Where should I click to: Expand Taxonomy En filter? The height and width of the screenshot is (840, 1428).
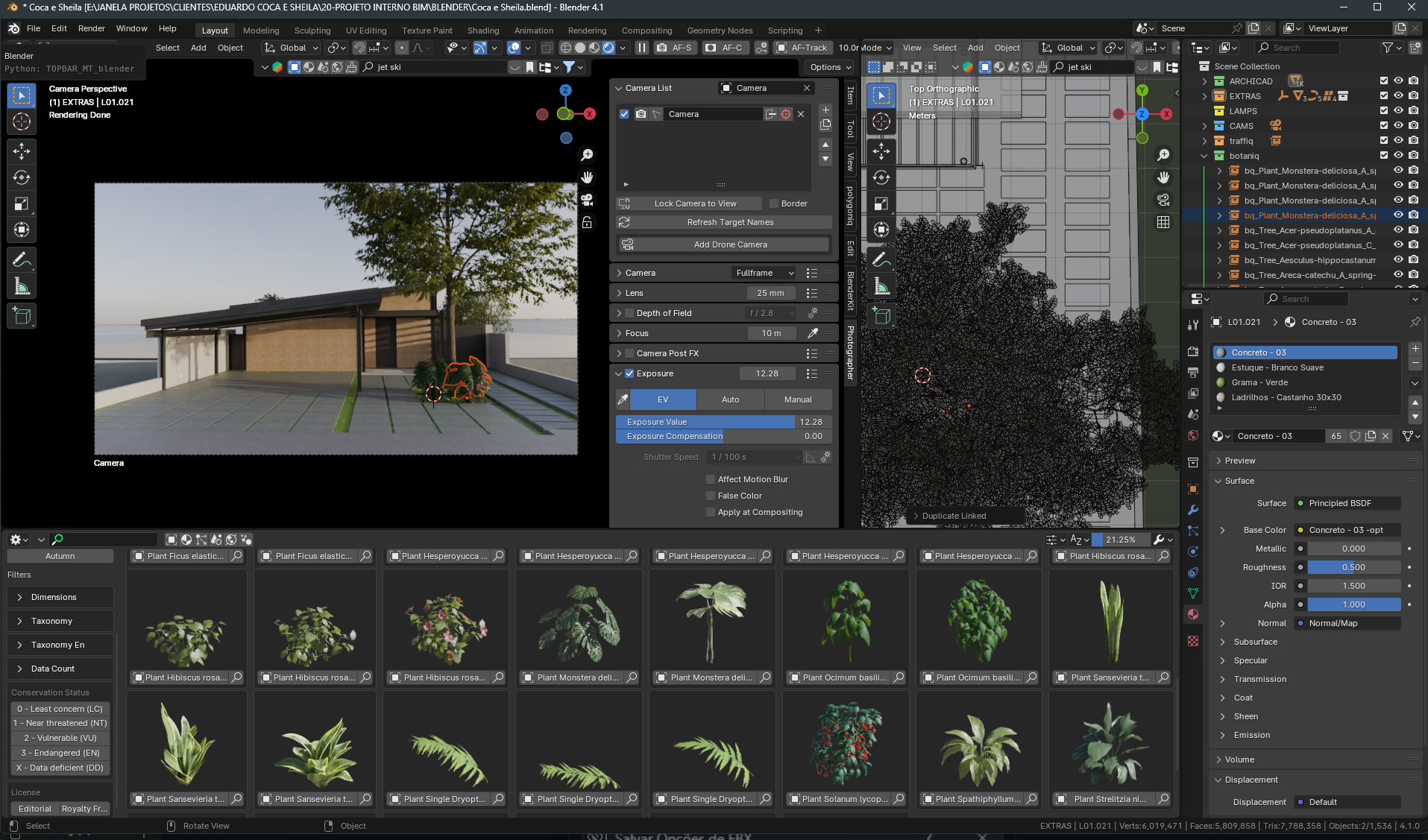(x=60, y=645)
